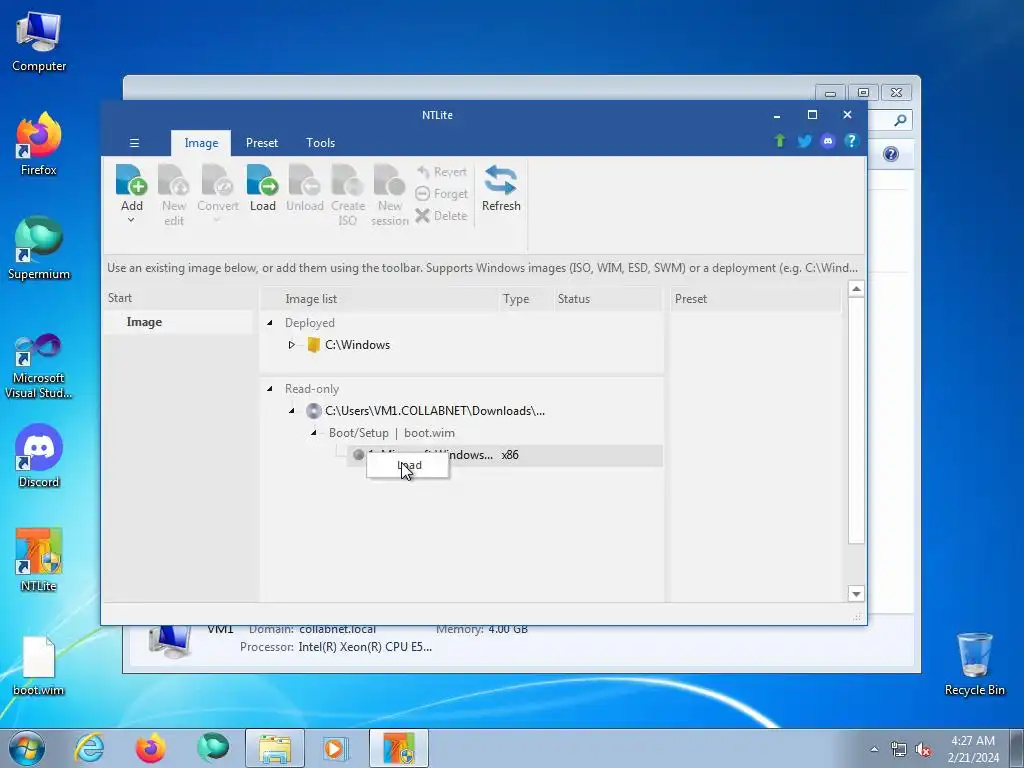Image resolution: width=1024 pixels, height=768 pixels.
Task: Click the green update arrow icon
Action: pyautogui.click(x=780, y=141)
